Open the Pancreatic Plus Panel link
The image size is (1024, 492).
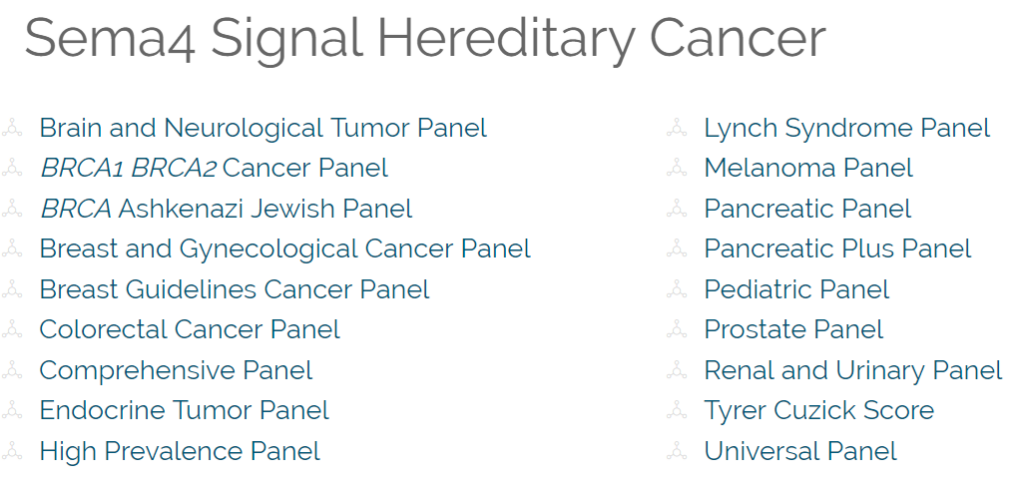click(837, 249)
